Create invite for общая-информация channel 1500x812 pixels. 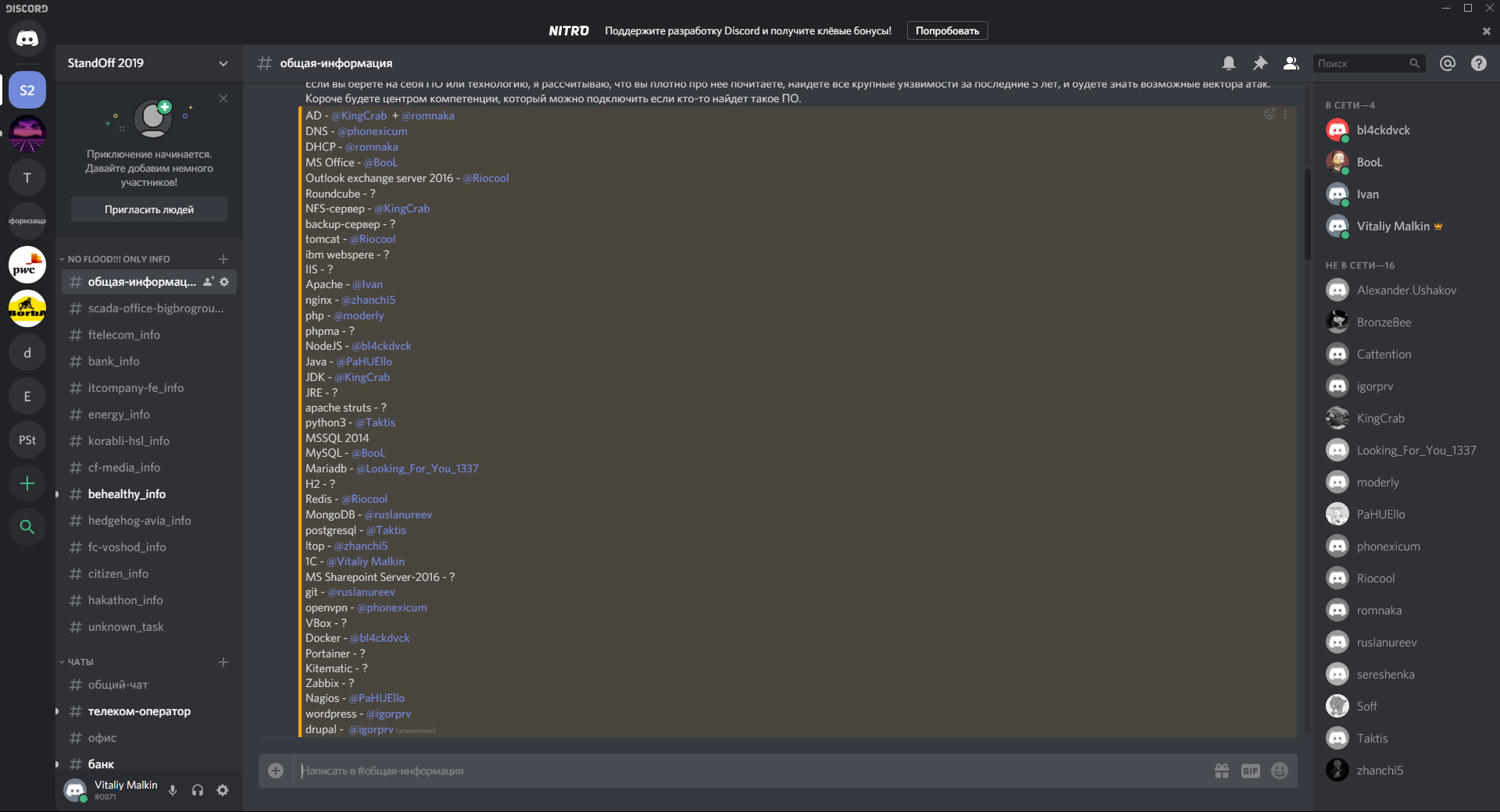(x=209, y=282)
